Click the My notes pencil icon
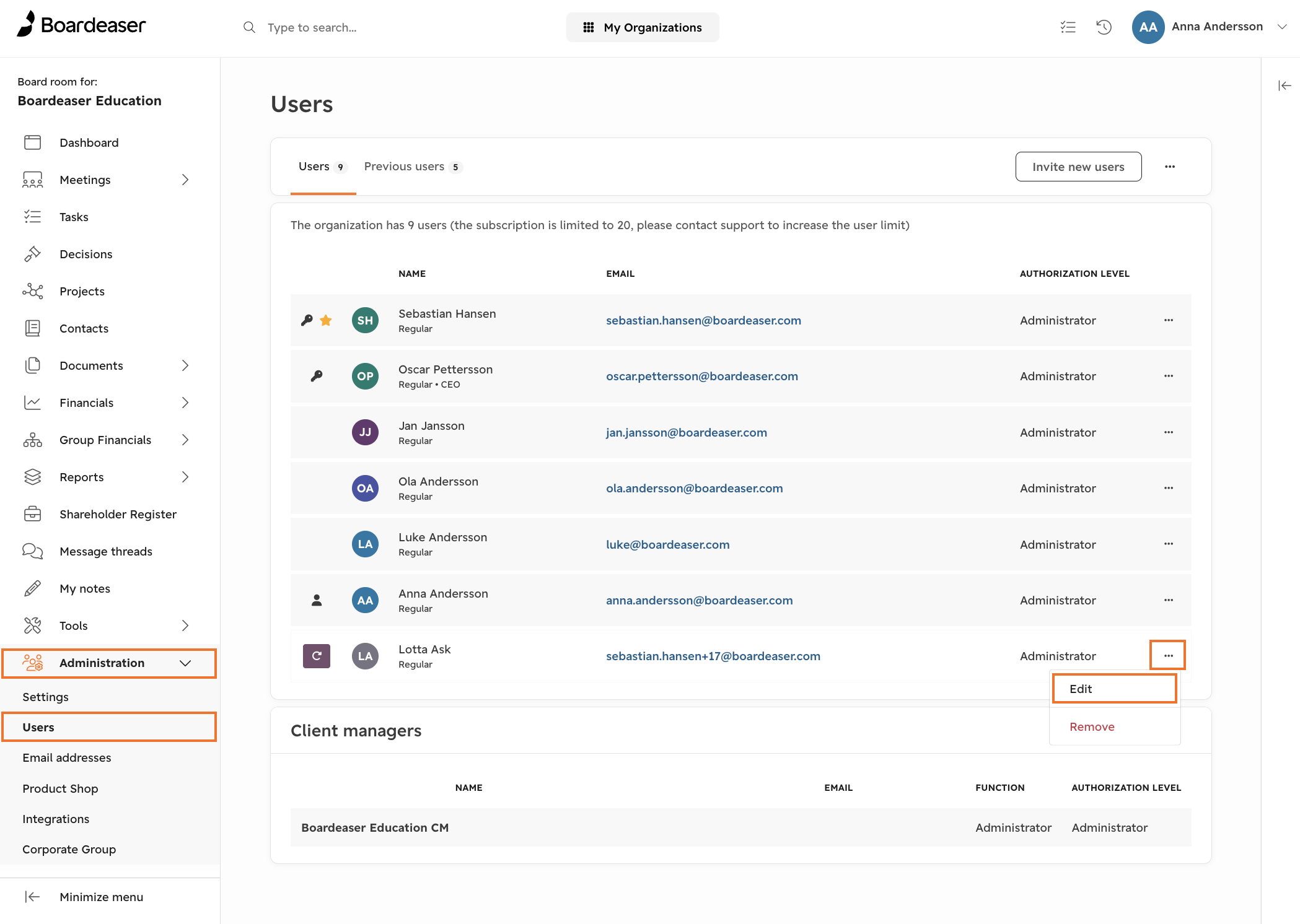This screenshot has height=924, width=1300. (x=32, y=588)
